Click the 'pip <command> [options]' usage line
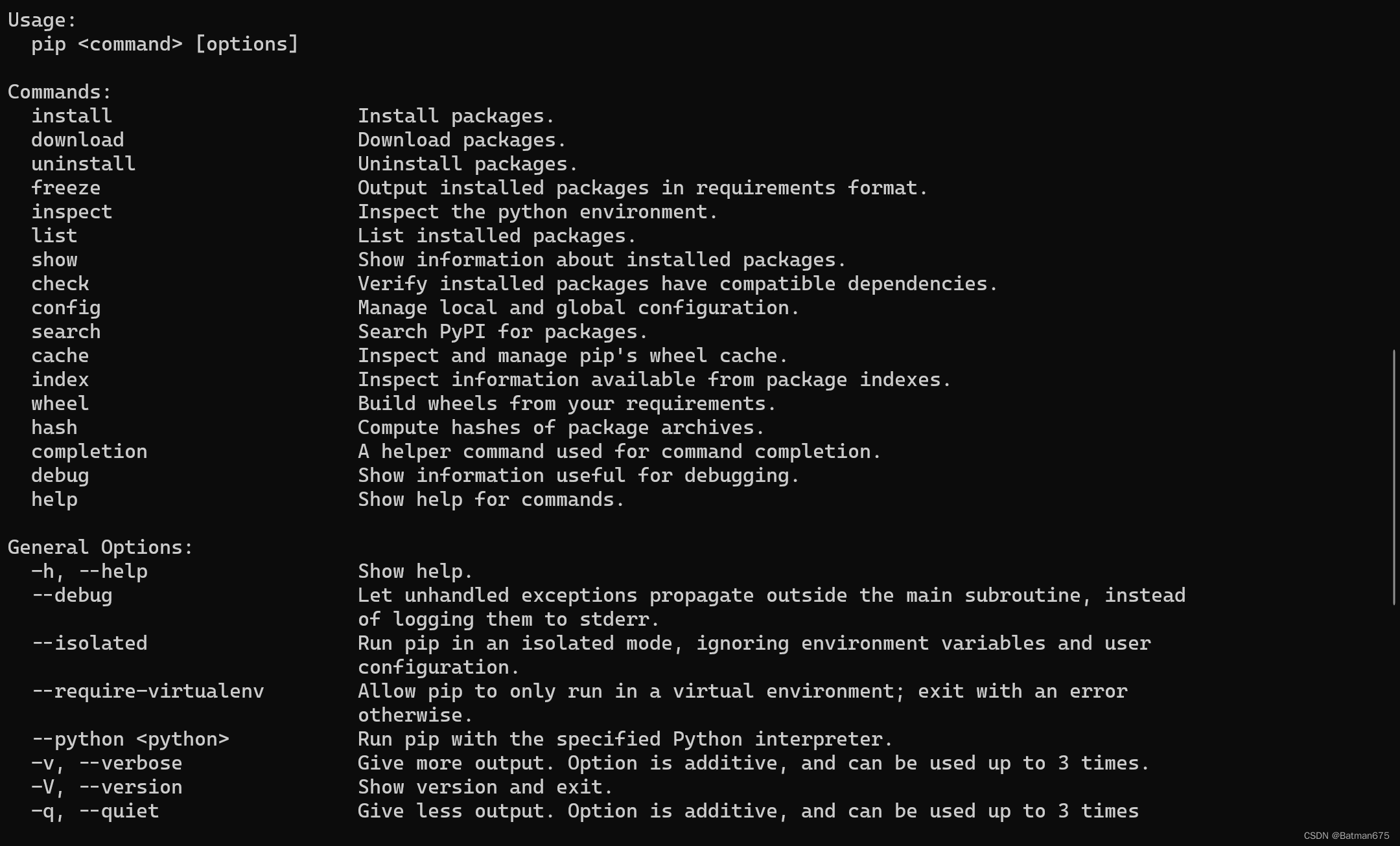The width and height of the screenshot is (1400, 846). (165, 44)
